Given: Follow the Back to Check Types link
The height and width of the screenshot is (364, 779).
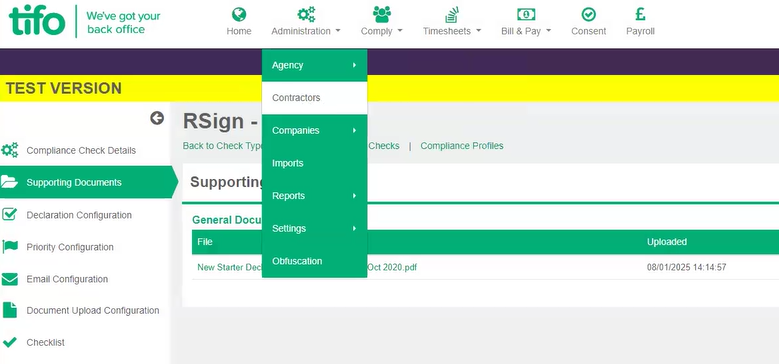Looking at the screenshot, I should pyautogui.click(x=223, y=146).
